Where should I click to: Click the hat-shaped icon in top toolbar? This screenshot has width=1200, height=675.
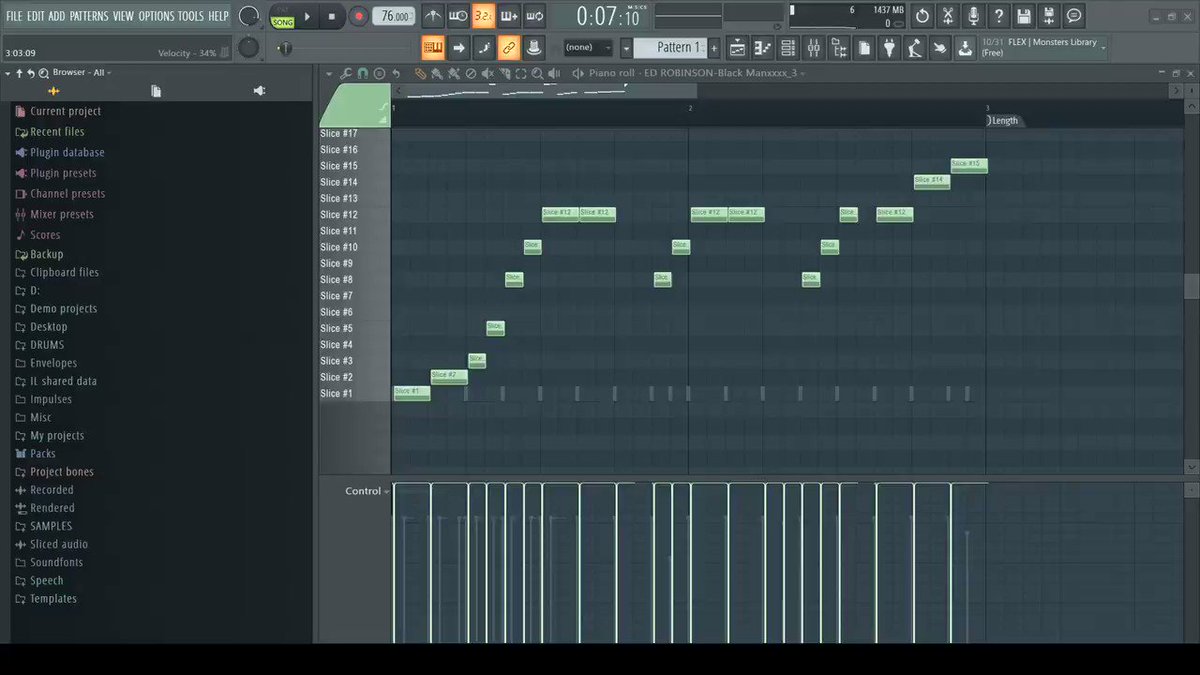point(534,47)
